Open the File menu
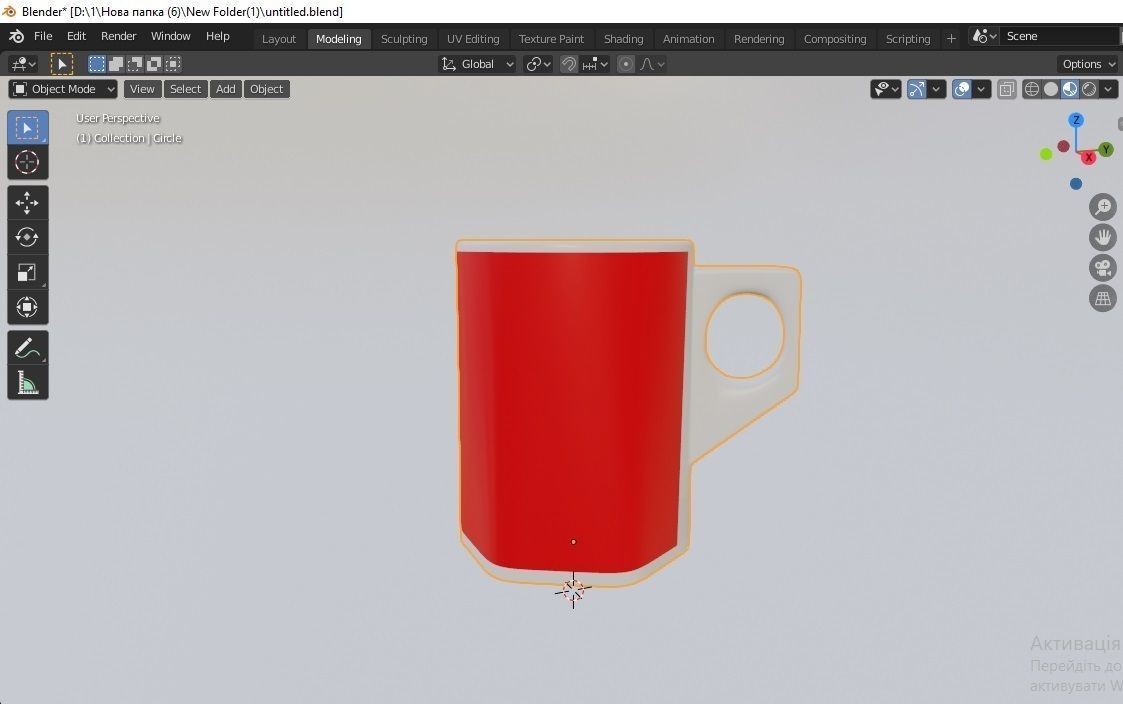Screen dimensions: 1123x704 click(43, 36)
